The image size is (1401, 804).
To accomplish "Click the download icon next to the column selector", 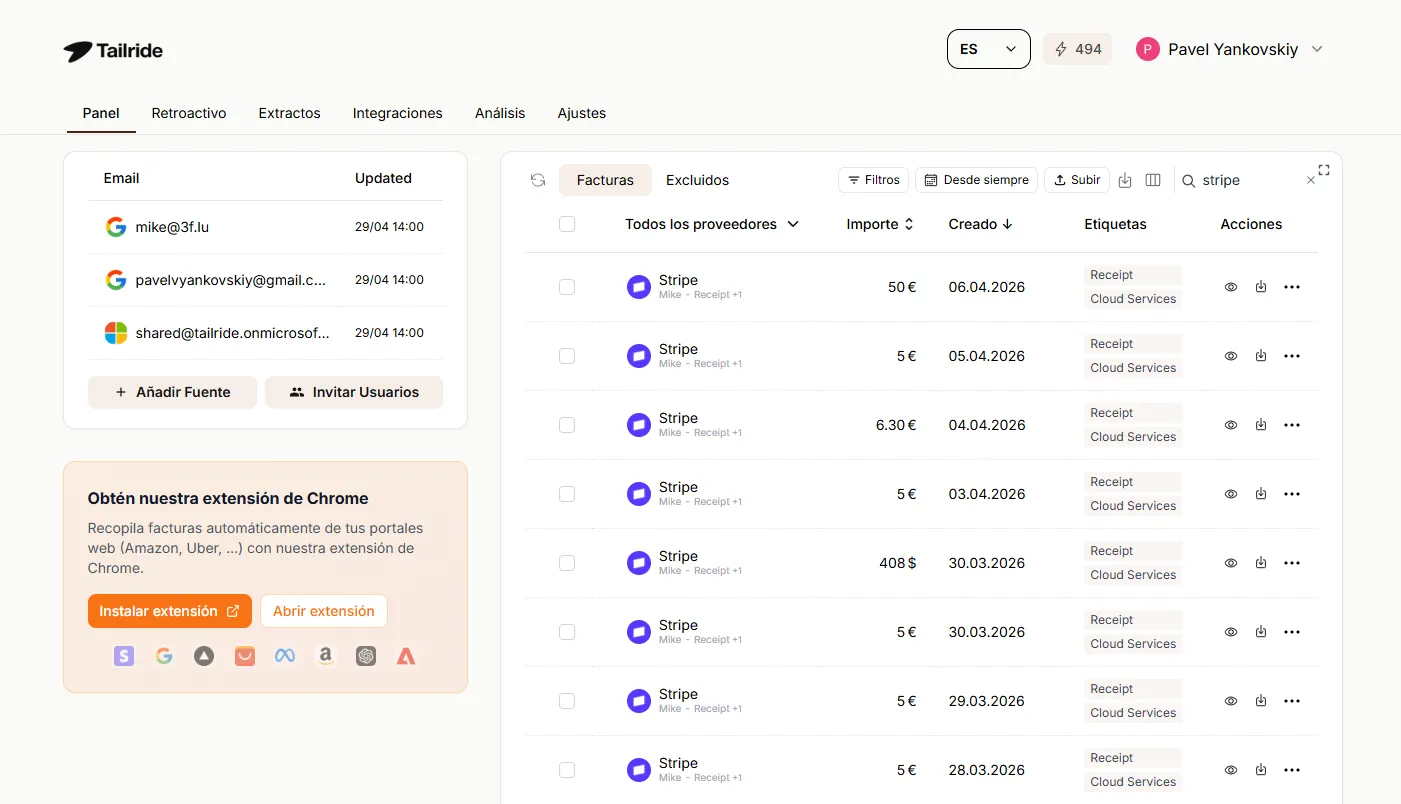I will coord(1124,180).
